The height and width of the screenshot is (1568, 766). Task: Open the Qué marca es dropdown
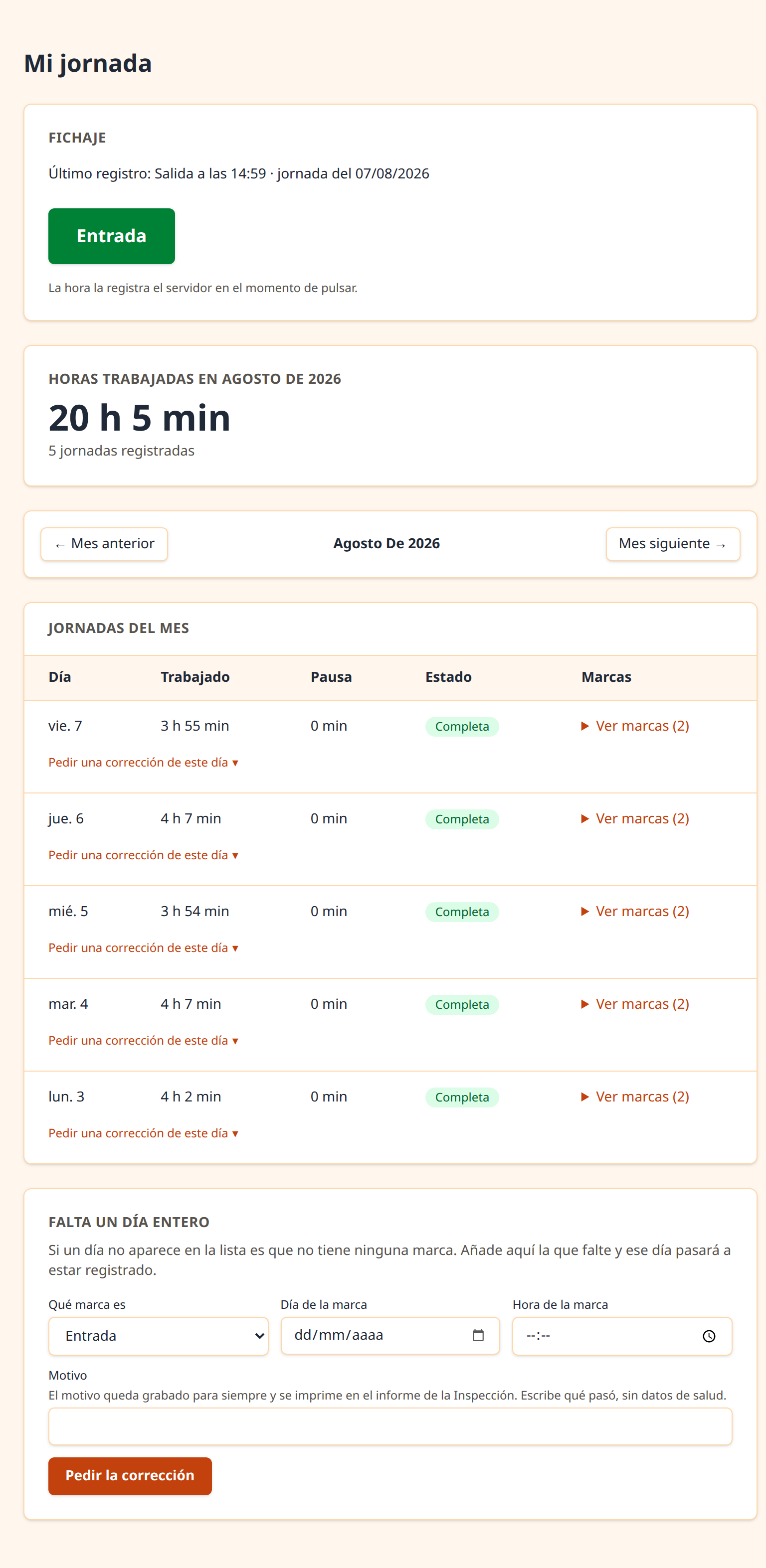(x=158, y=1336)
